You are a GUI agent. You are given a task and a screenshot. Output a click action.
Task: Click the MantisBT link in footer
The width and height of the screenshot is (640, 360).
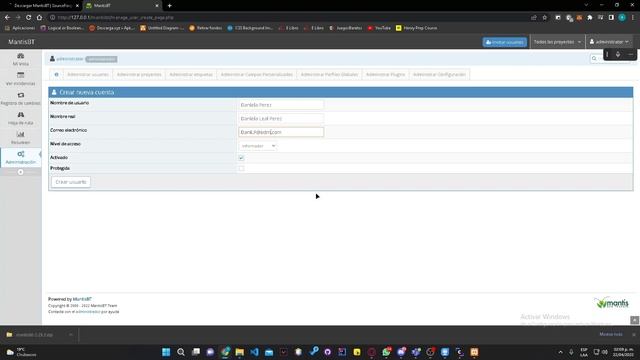pyautogui.click(x=82, y=299)
